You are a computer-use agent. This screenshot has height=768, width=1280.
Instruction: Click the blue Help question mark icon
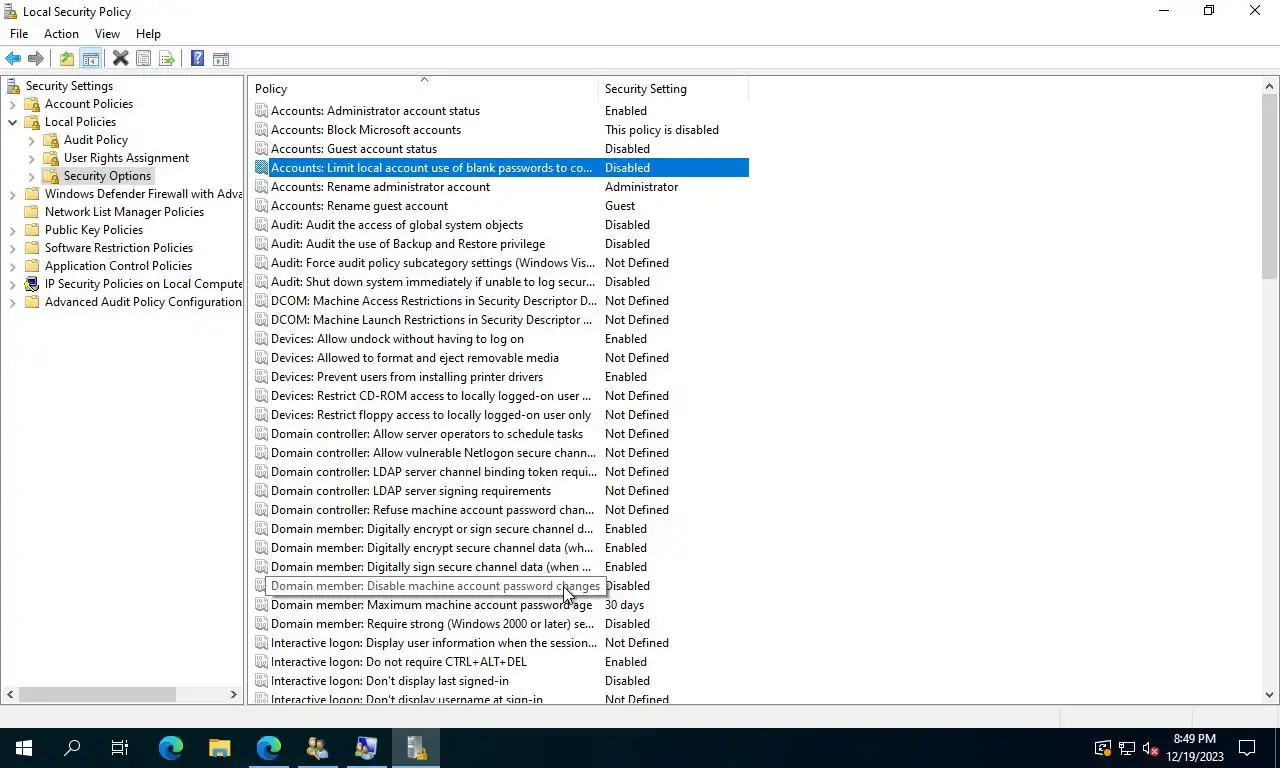click(x=197, y=59)
